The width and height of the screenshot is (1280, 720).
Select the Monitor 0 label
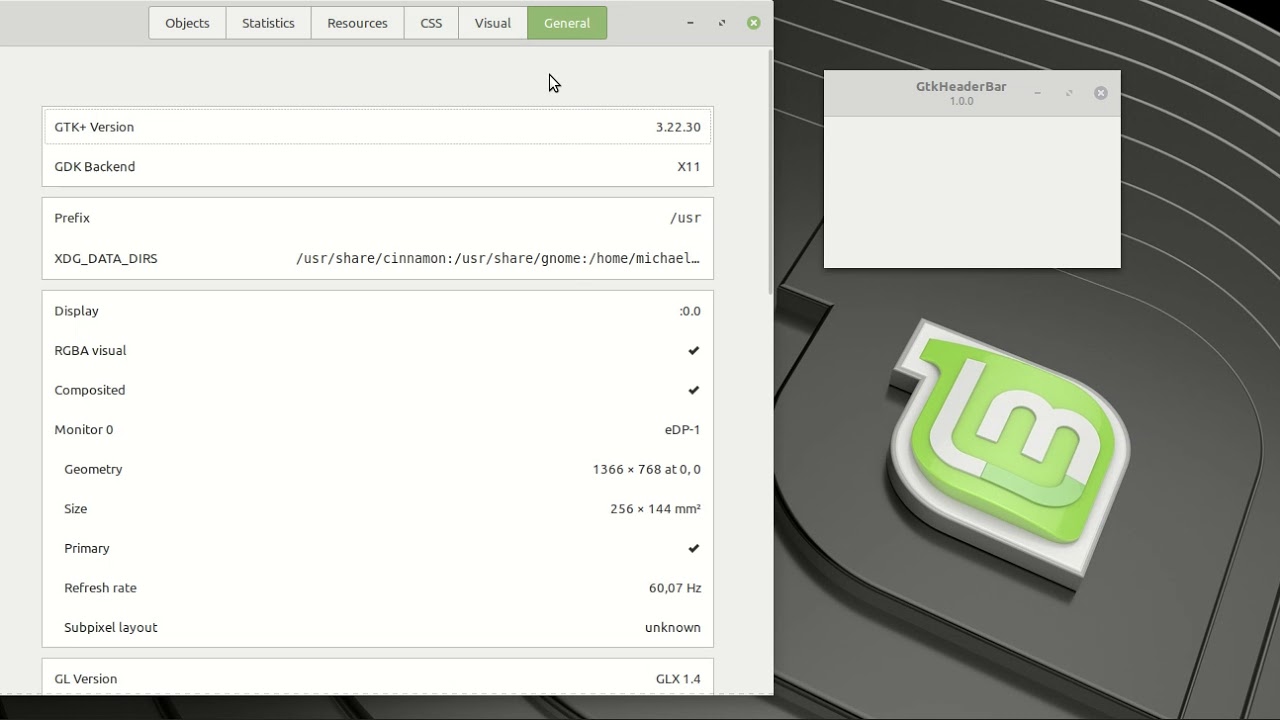coord(84,430)
